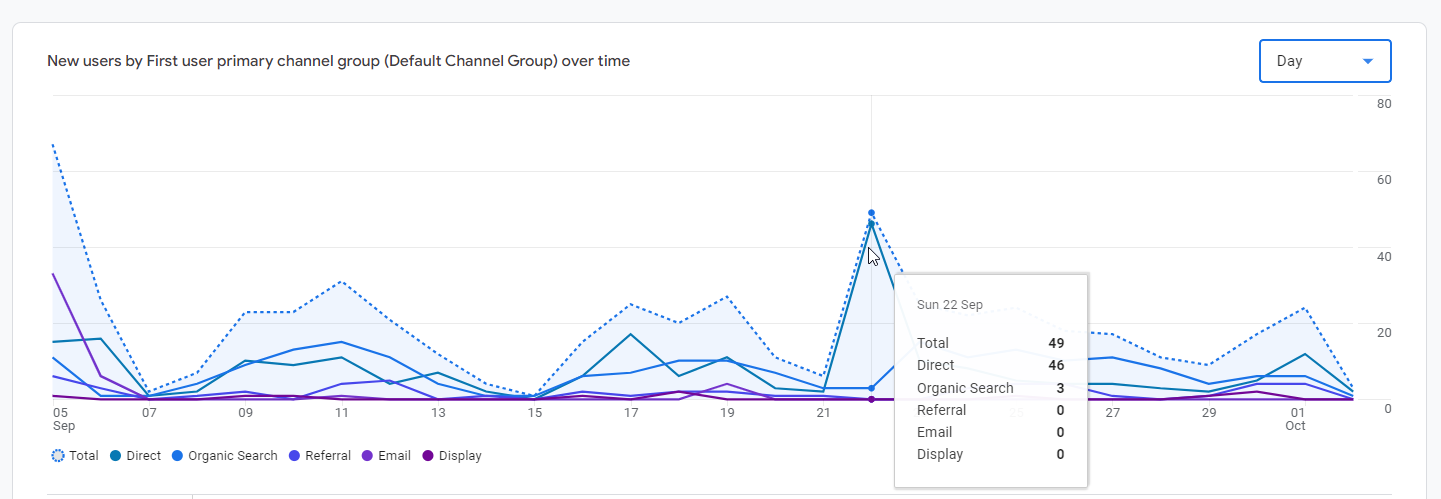
Task: Click the tooltip Total value 49
Action: coord(1056,343)
